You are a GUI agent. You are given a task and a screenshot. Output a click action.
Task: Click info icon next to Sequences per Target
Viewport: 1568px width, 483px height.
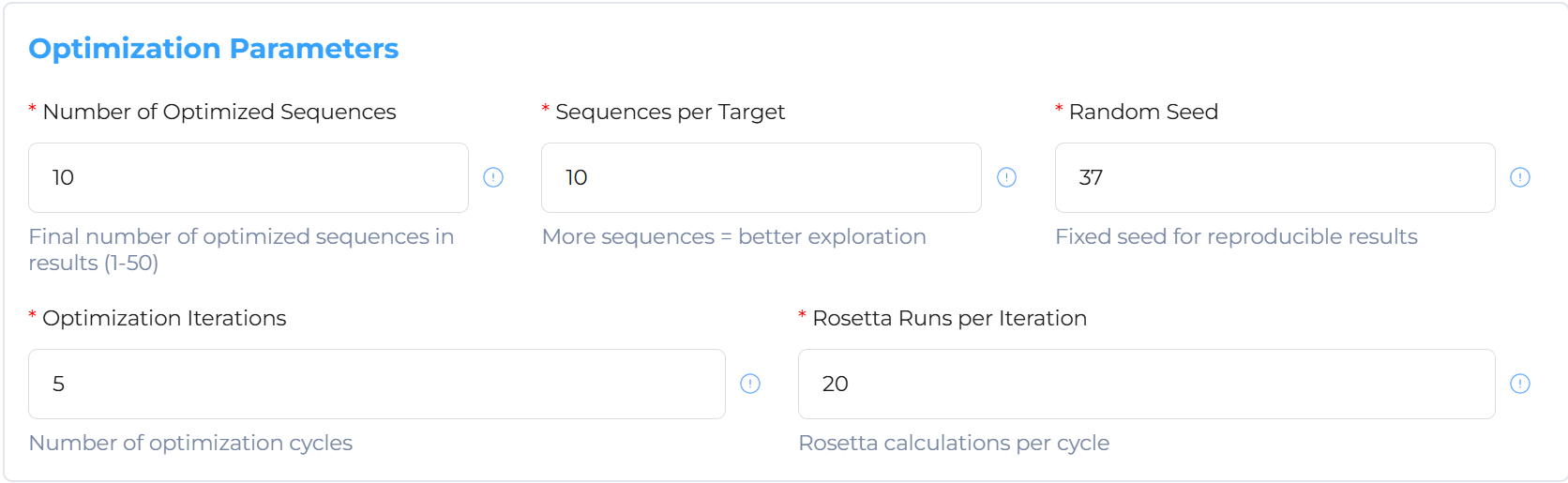pos(1006,177)
